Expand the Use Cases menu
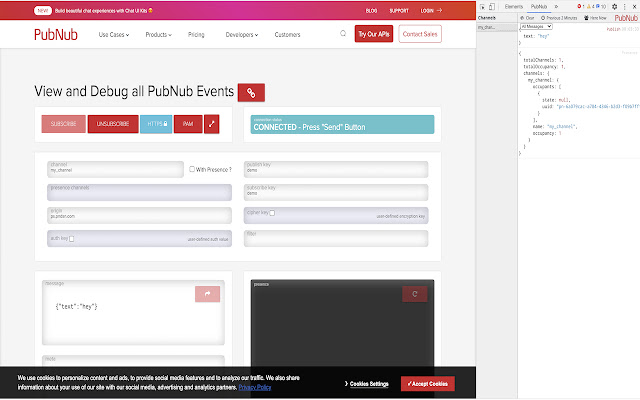This screenshot has width=640, height=400. (x=114, y=35)
